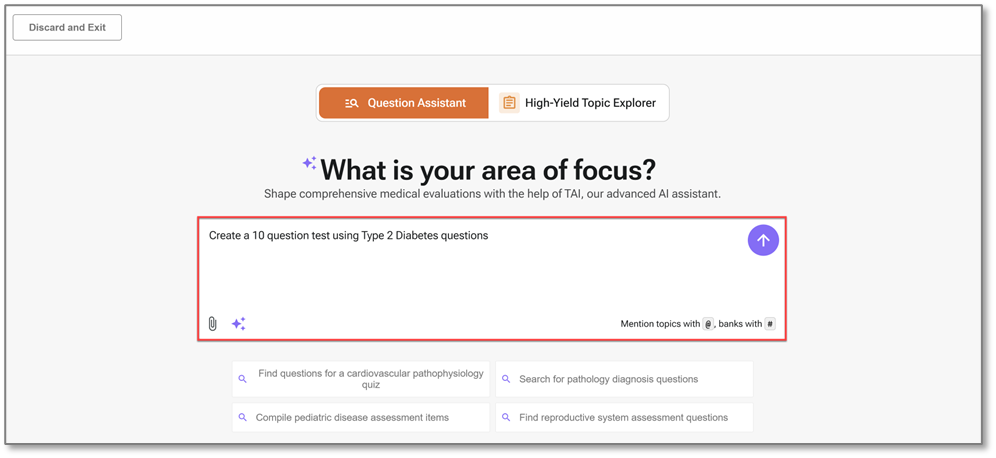Image resolution: width=996 pixels, height=458 pixels.
Task: Click the clipboard icon on High-Yield Topic Explorer
Action: tap(509, 103)
